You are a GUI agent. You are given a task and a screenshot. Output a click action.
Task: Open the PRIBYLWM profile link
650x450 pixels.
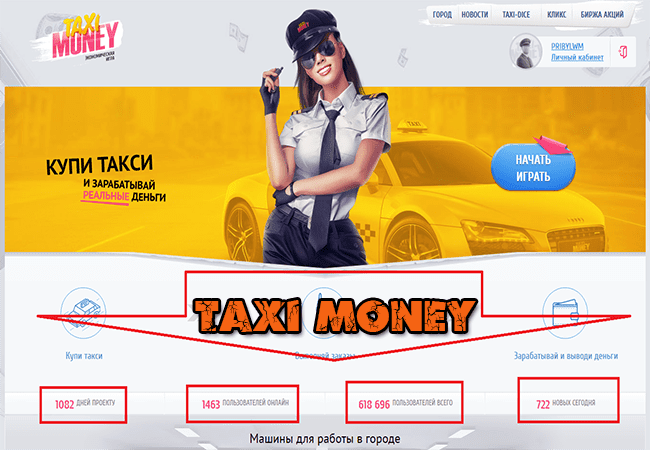pyautogui.click(x=567, y=46)
